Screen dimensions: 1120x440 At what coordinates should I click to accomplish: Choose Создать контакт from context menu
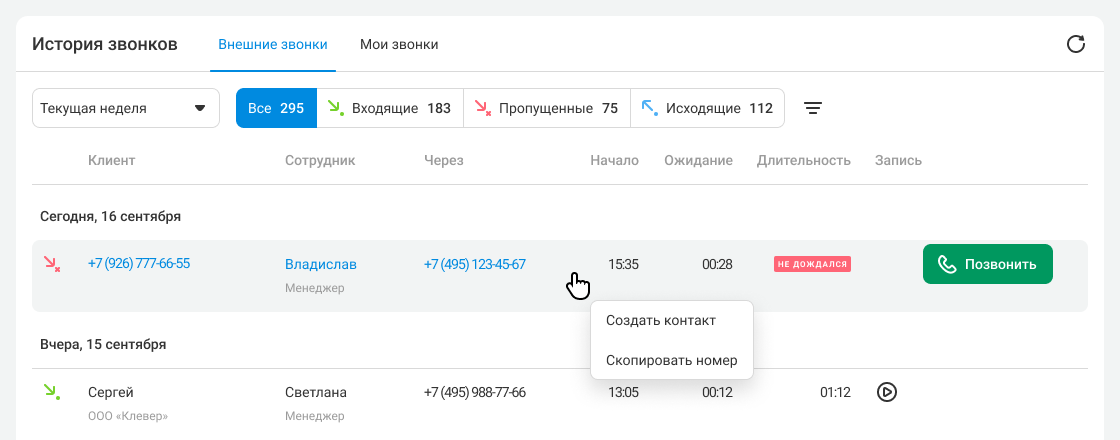pos(661,320)
